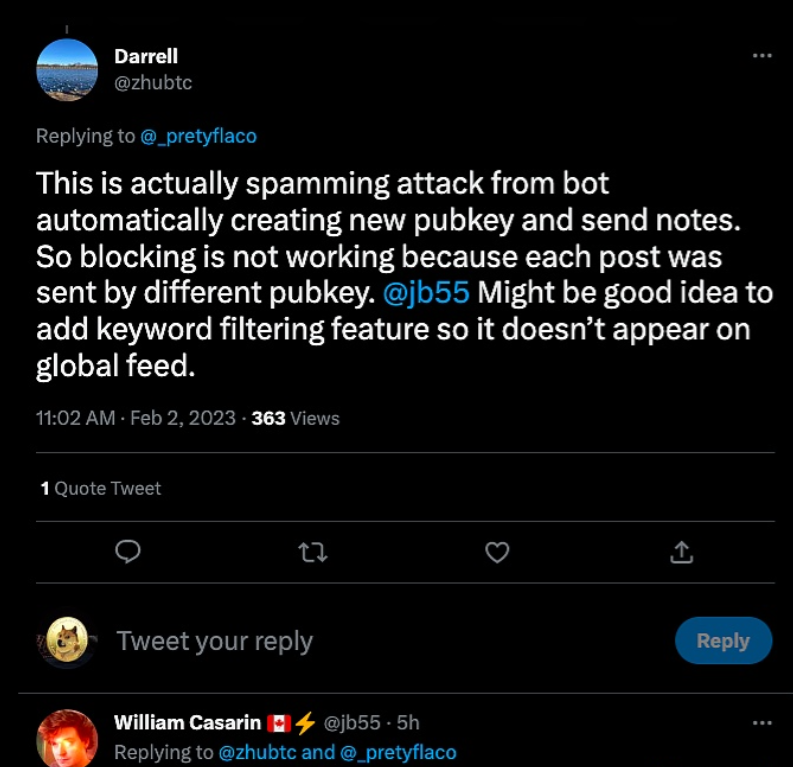793x767 pixels.
Task: Open William Casarin's profile avatar
Action: pyautogui.click(x=67, y=738)
